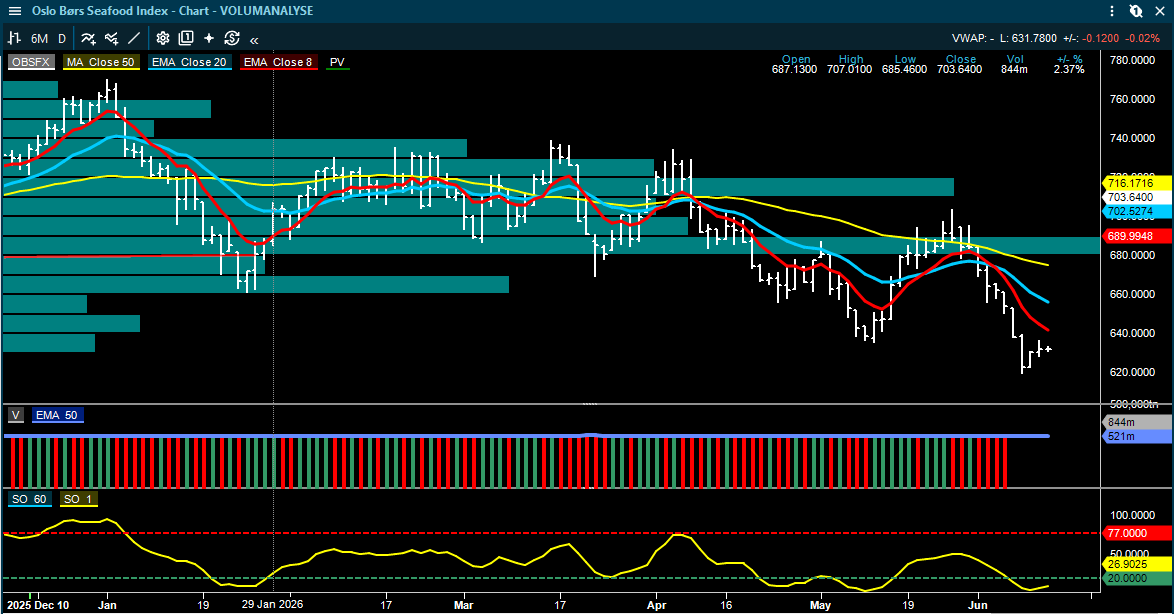The height and width of the screenshot is (614, 1174).
Task: Click the May label on time axis
Action: point(821,604)
